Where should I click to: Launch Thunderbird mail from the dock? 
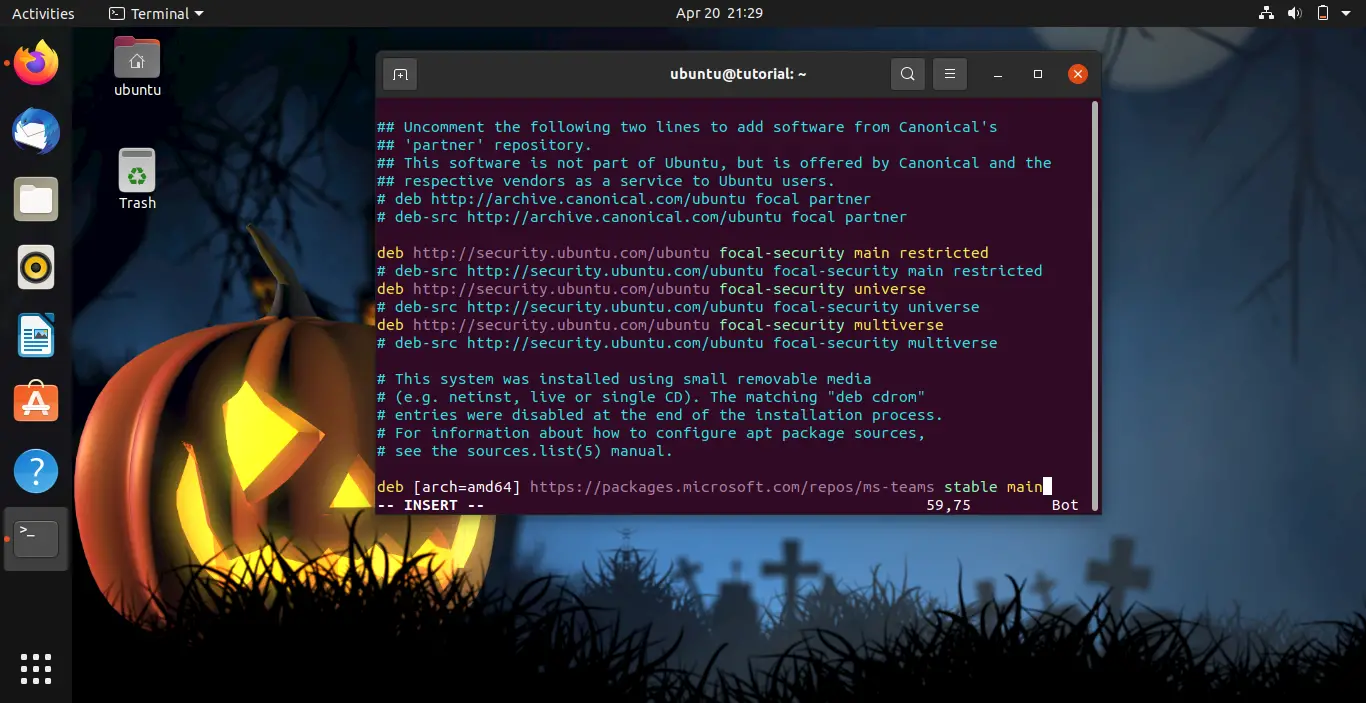36,131
